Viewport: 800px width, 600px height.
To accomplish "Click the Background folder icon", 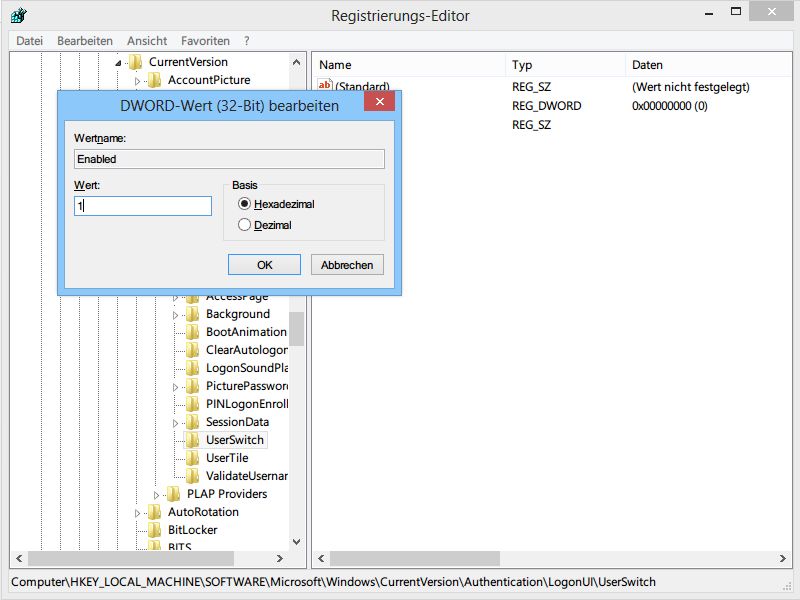I will pyautogui.click(x=193, y=314).
